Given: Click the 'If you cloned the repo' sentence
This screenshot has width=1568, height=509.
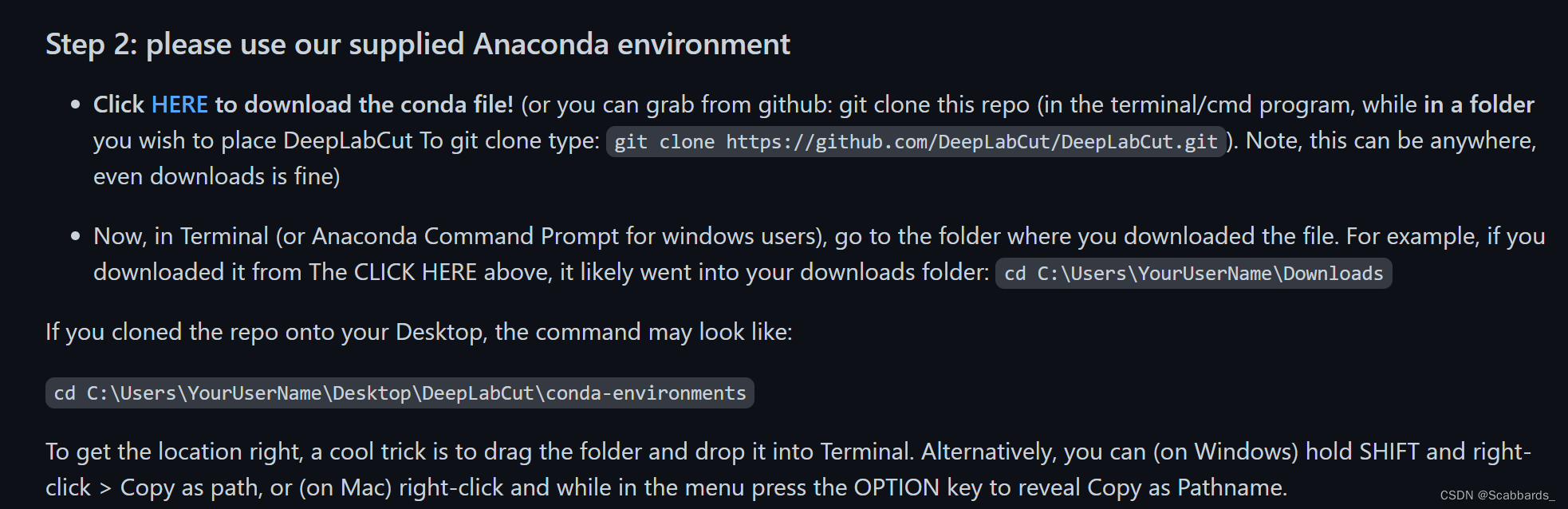Looking at the screenshot, I should pyautogui.click(x=419, y=332).
